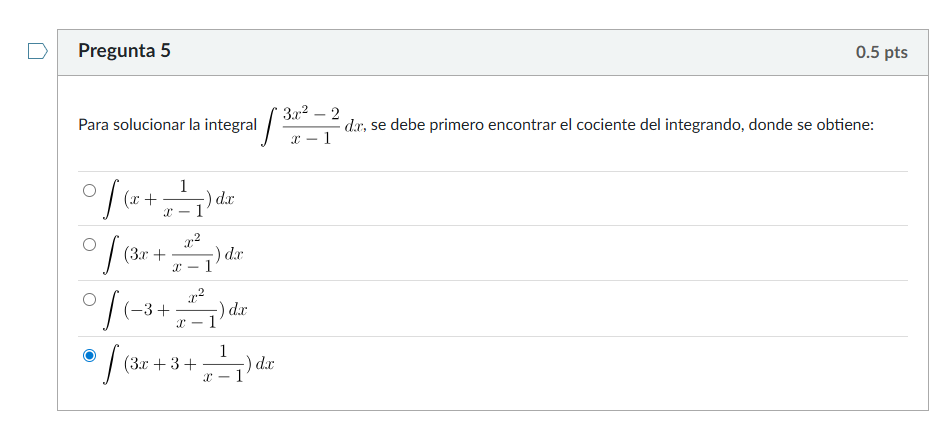This screenshot has width=951, height=428.
Task: Click "dx" after the question's fraction
Action: [x=355, y=127]
